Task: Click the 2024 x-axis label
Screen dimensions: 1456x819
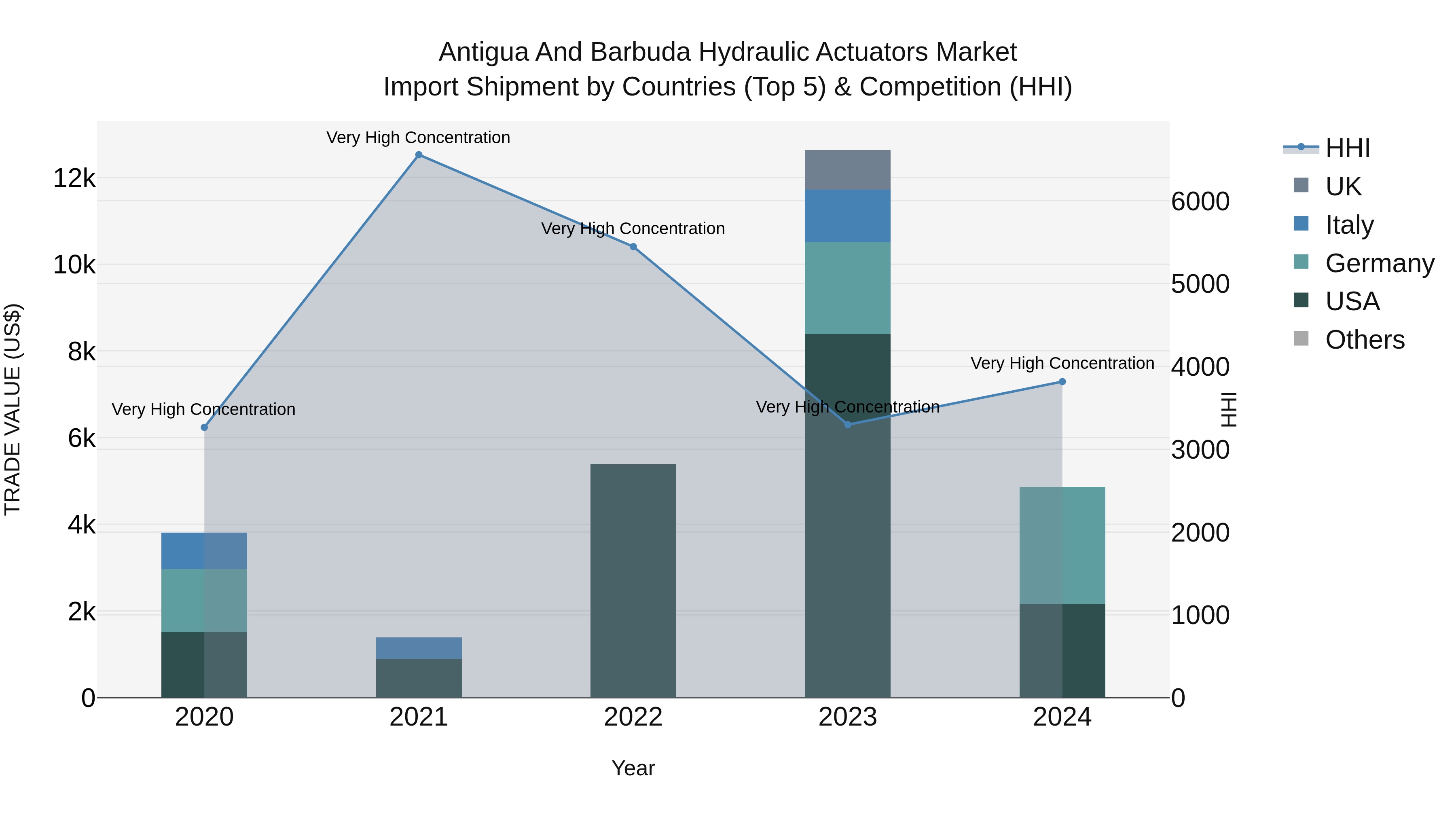Action: pyautogui.click(x=1062, y=717)
